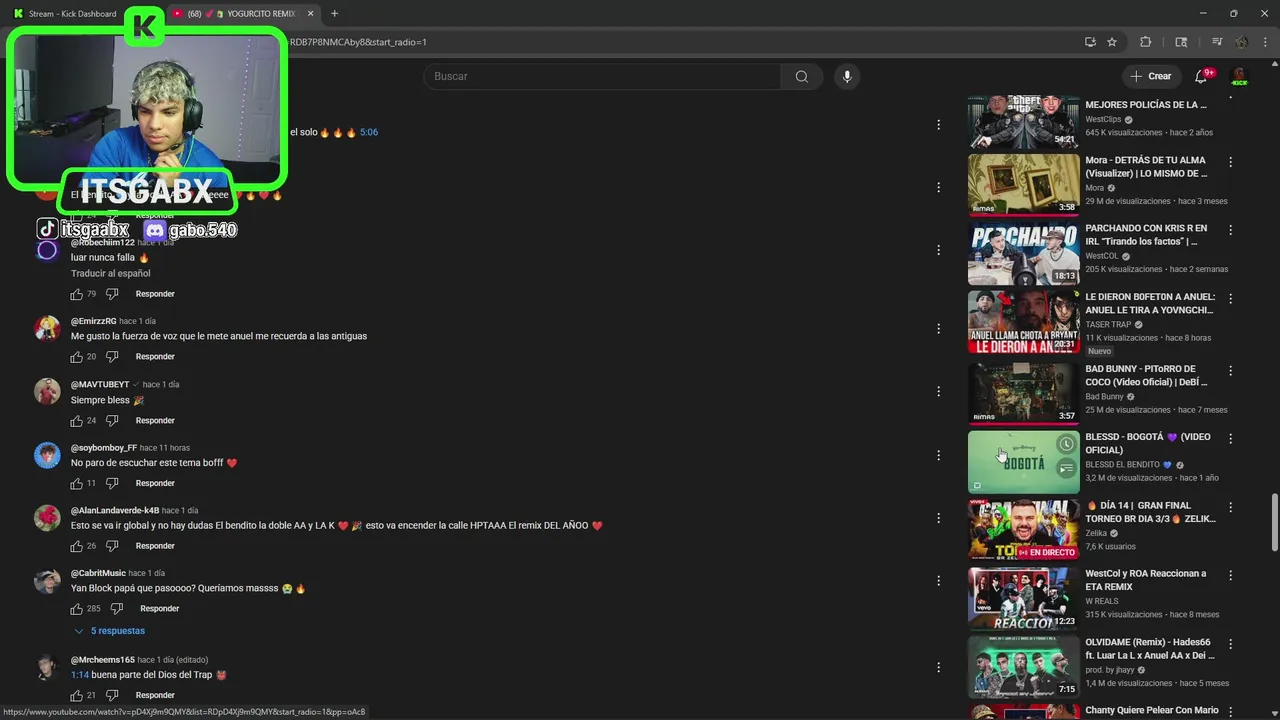Reply to @CabritMusic comment

click(x=160, y=609)
